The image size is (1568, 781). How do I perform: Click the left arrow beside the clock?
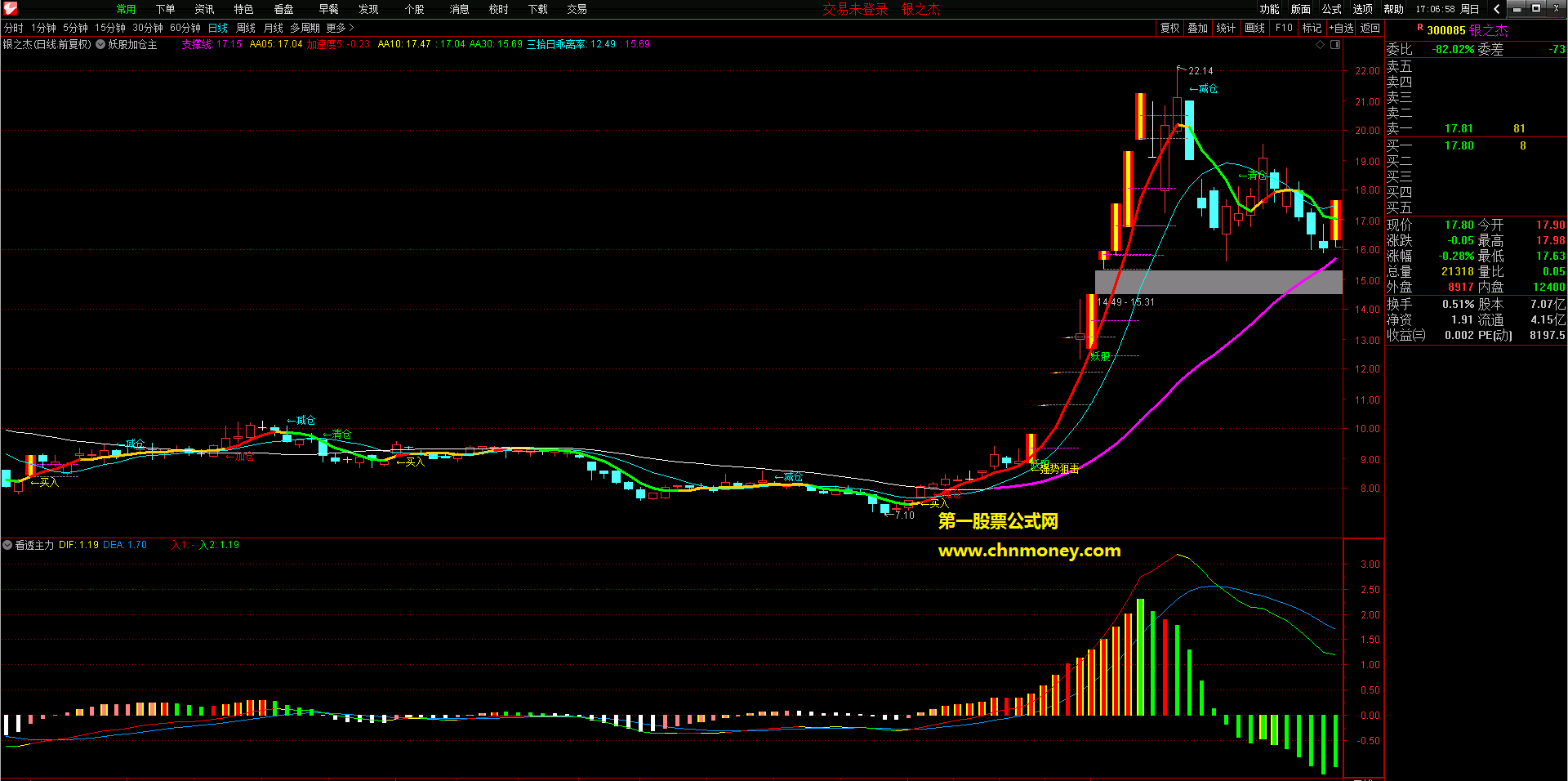coord(1496,9)
